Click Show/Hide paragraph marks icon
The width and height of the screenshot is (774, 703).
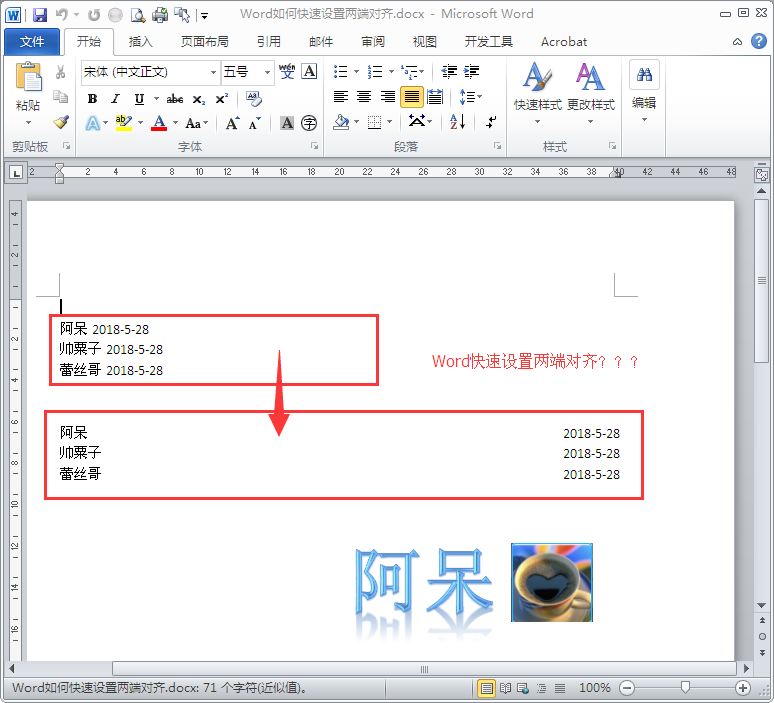[491, 121]
